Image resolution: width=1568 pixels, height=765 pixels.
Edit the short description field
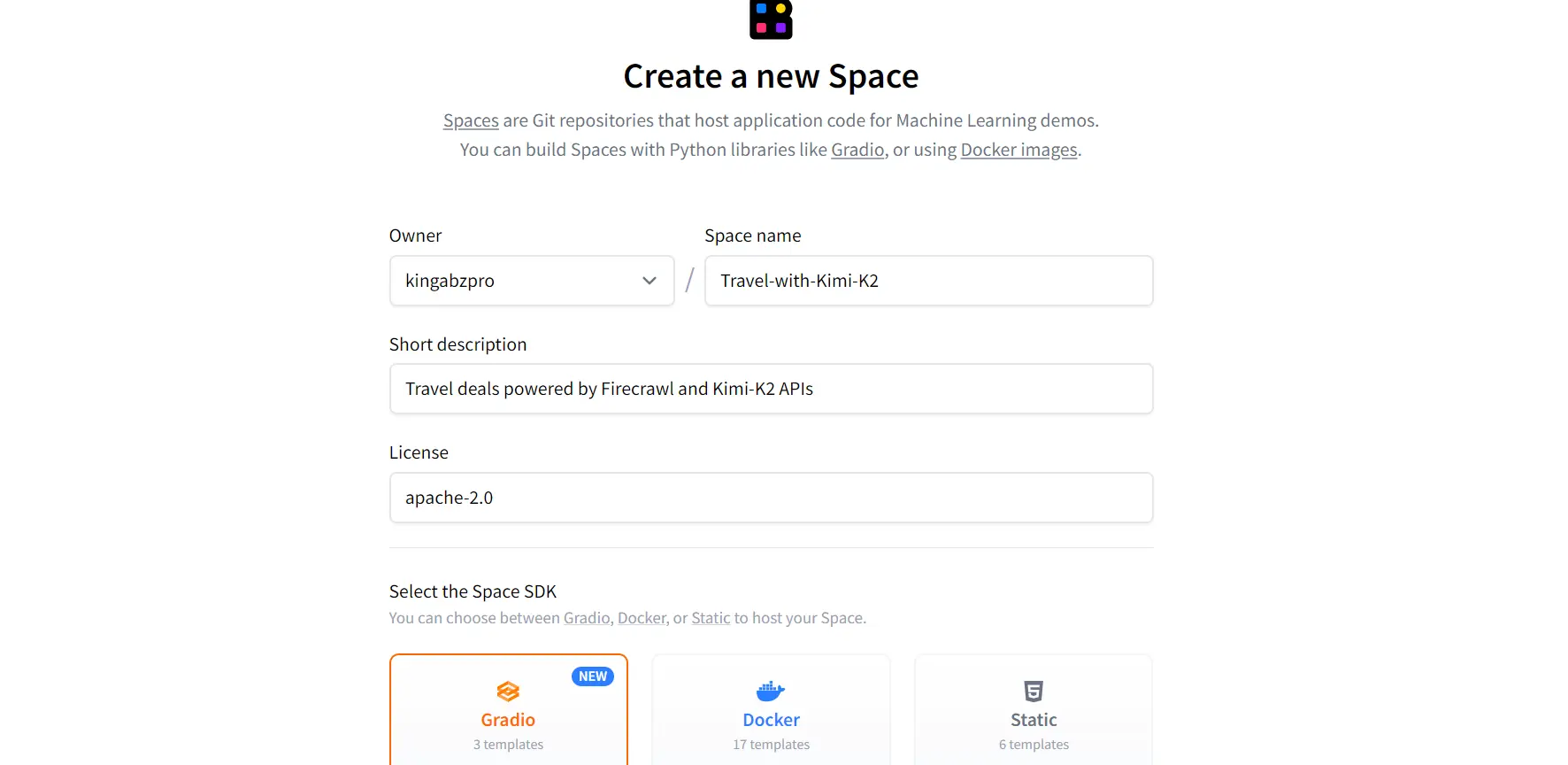click(771, 389)
